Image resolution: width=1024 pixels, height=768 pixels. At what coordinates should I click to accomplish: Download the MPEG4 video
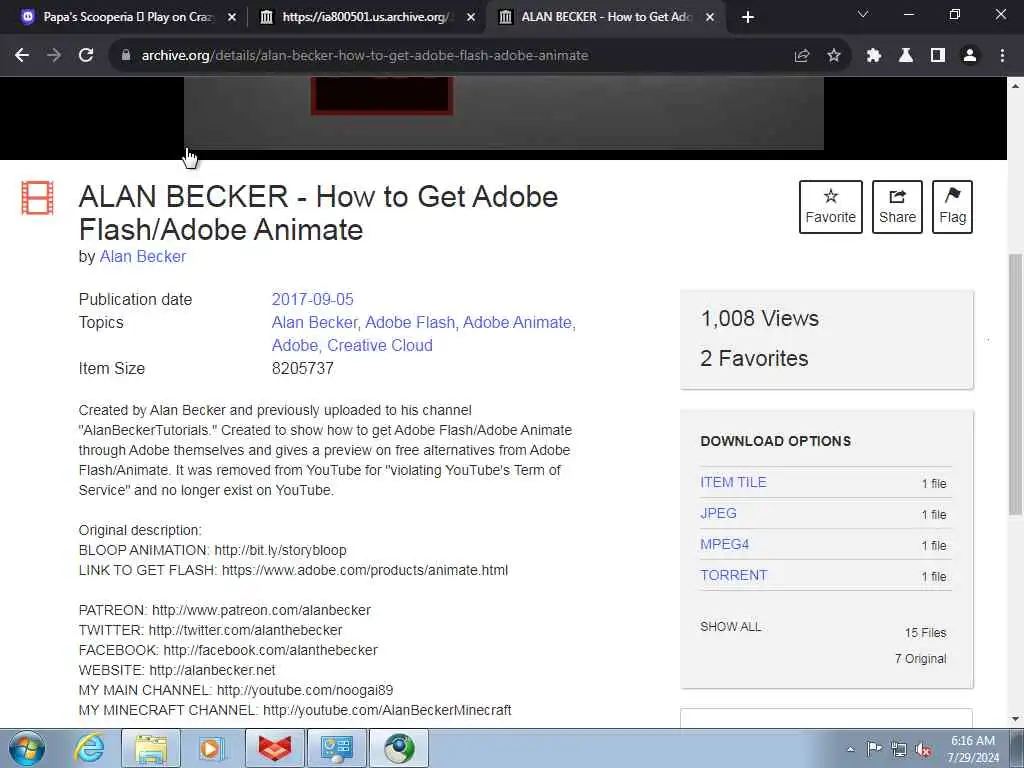[x=724, y=544]
